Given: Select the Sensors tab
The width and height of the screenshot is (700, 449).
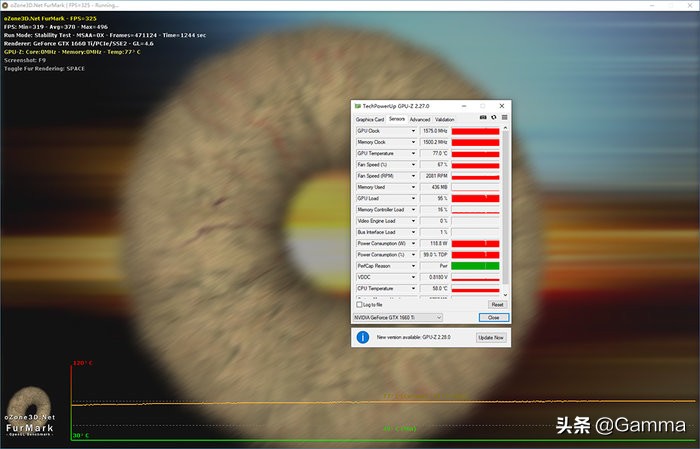Looking at the screenshot, I should [397, 119].
